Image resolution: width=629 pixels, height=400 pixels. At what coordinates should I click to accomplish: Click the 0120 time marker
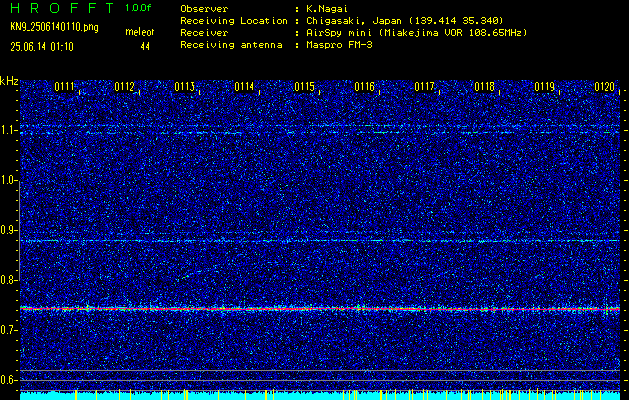tap(605, 87)
